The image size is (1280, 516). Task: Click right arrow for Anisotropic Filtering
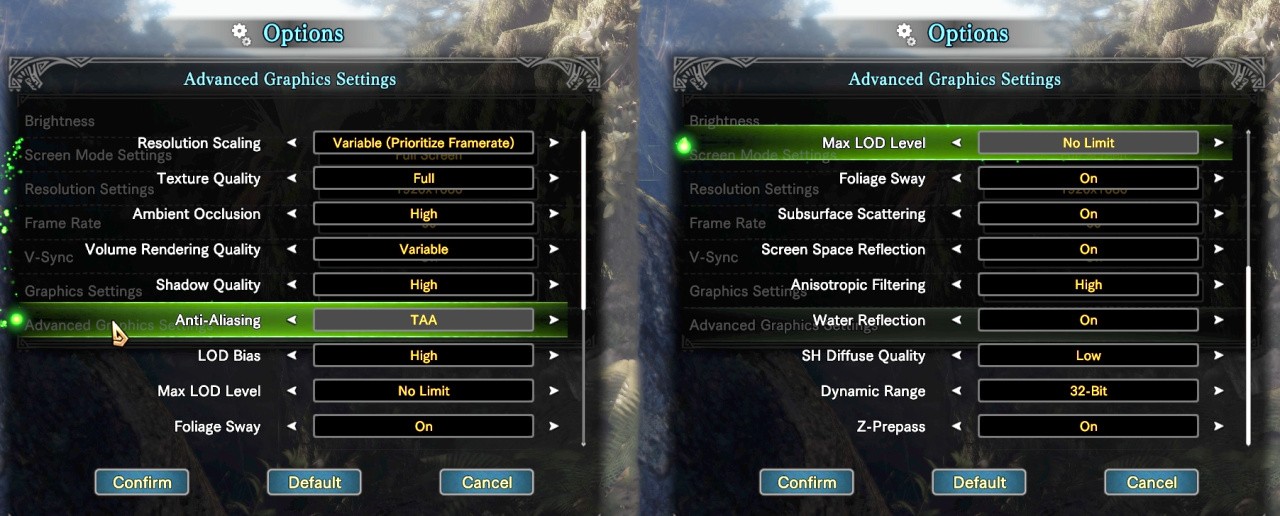click(1218, 285)
